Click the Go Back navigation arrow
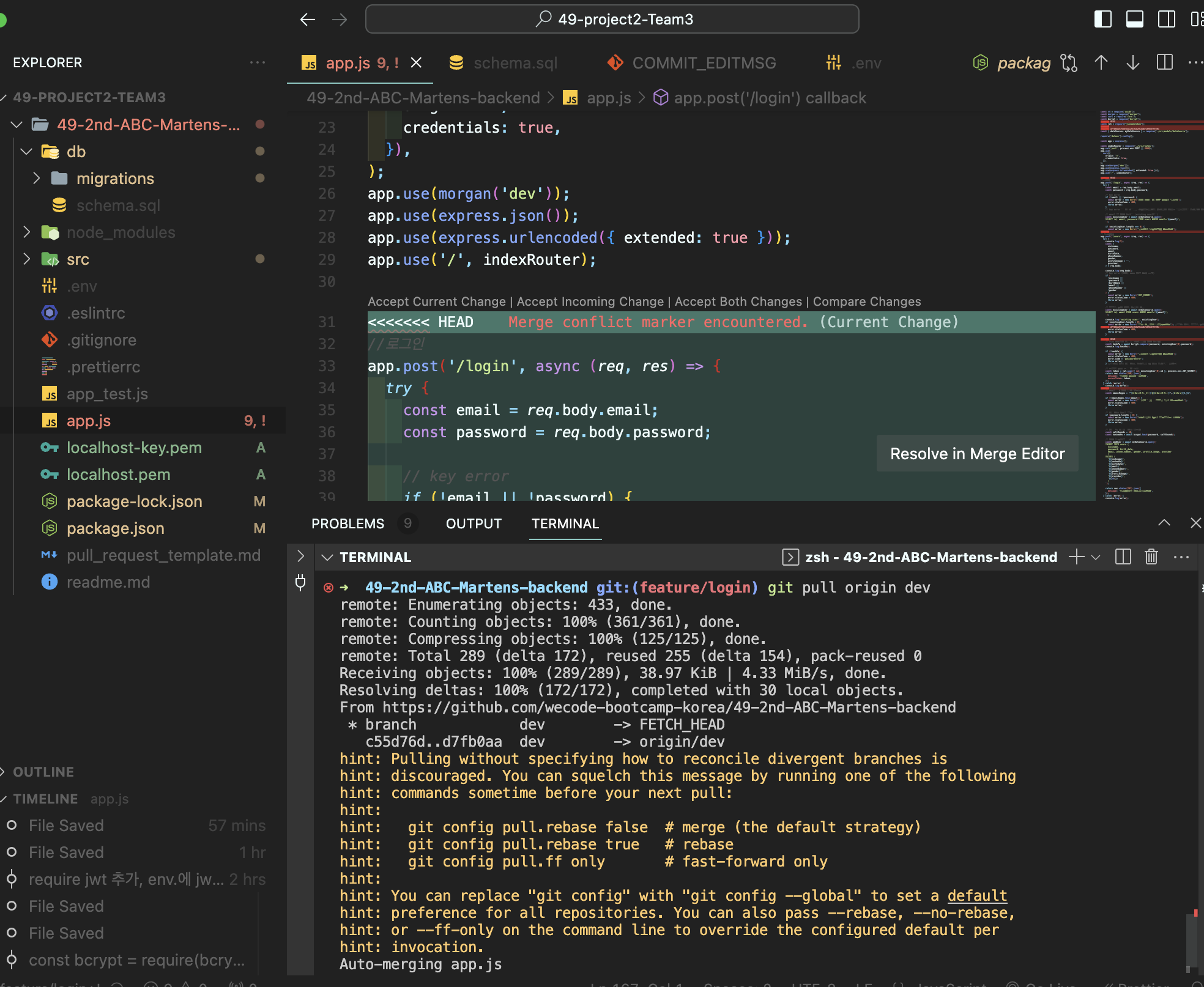Screen dimensions: 1204x987 click(x=308, y=20)
